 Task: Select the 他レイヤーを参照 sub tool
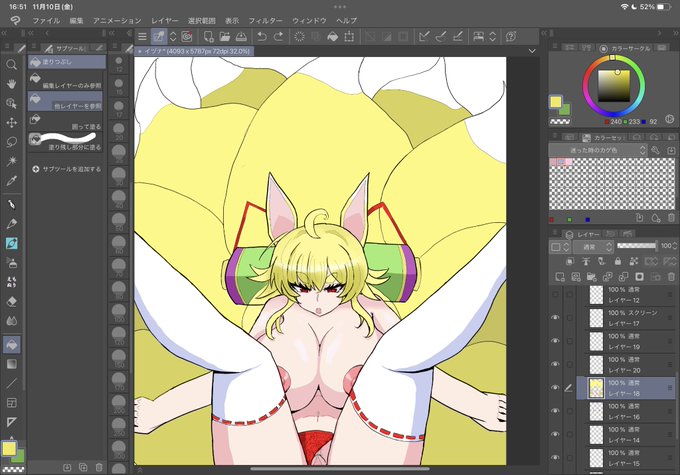coord(65,101)
